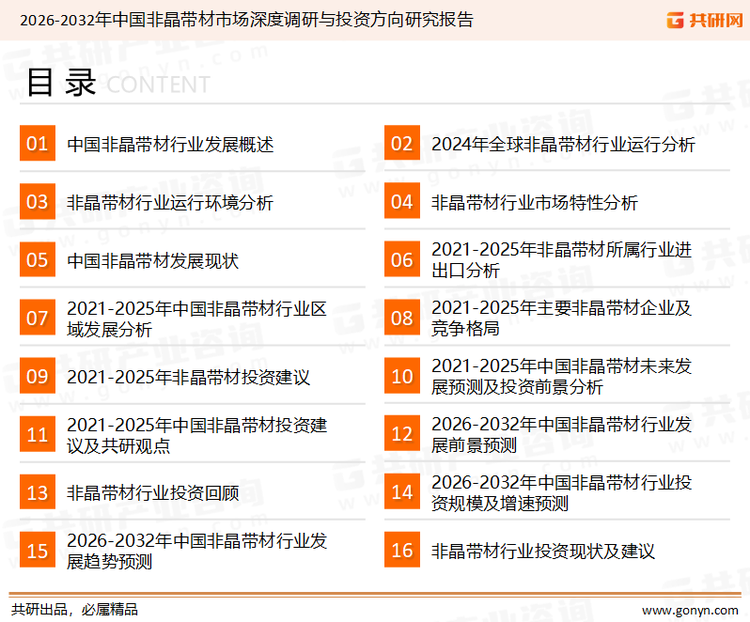Click the orange 01 number badge
750x622 pixels.
[37, 144]
